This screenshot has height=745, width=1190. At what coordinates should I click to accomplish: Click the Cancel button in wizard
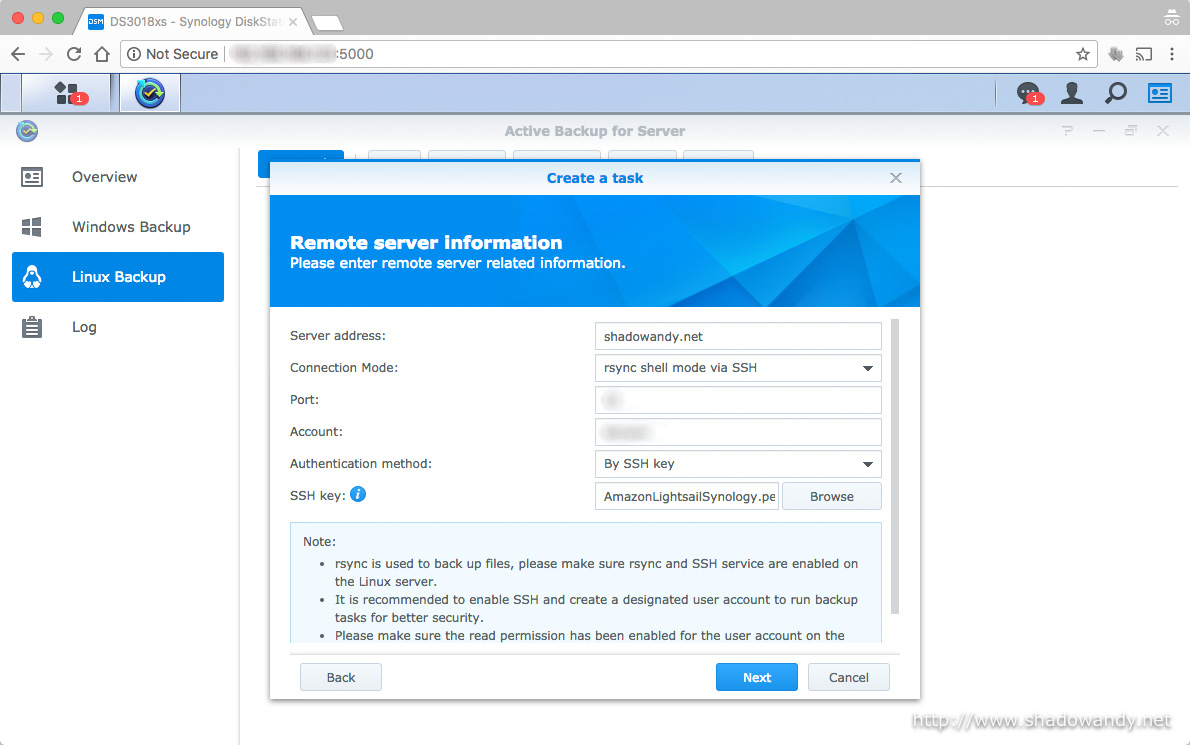848,677
